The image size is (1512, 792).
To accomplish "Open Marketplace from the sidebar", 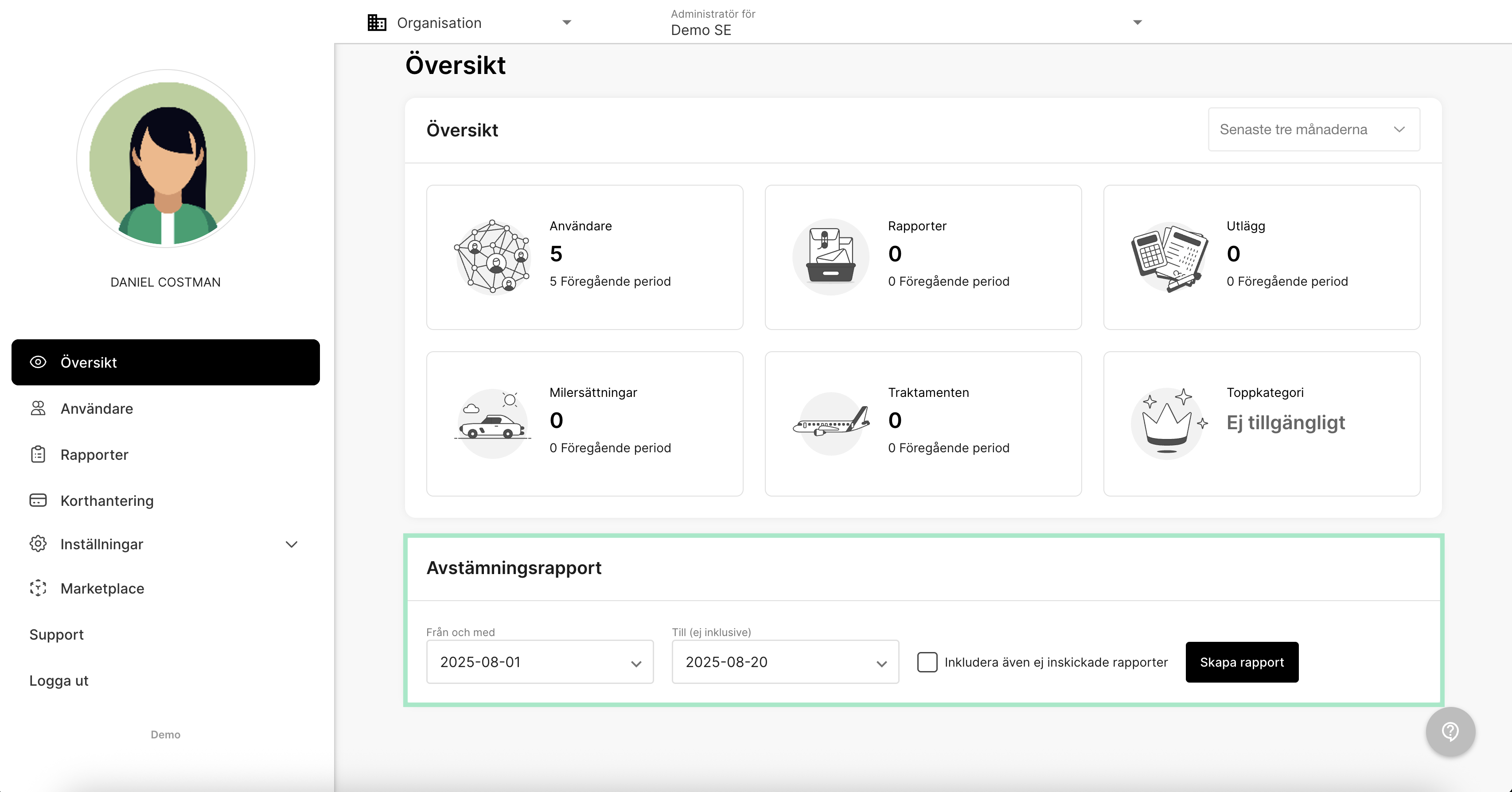I will pos(166,588).
